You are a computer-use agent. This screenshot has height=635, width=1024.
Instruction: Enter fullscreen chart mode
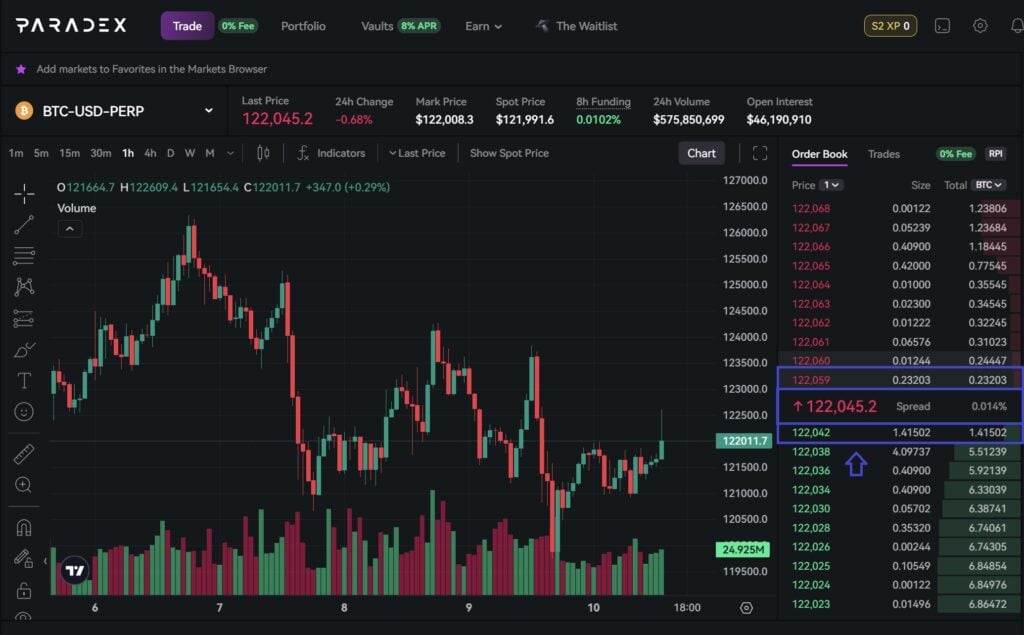point(760,153)
